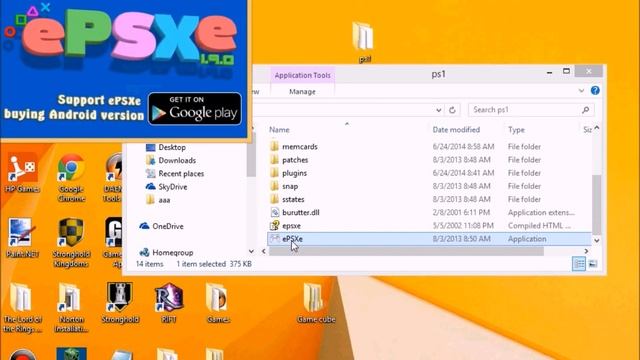Open the Application Tools contextual tab
The image size is (640, 360).
pos(302,75)
